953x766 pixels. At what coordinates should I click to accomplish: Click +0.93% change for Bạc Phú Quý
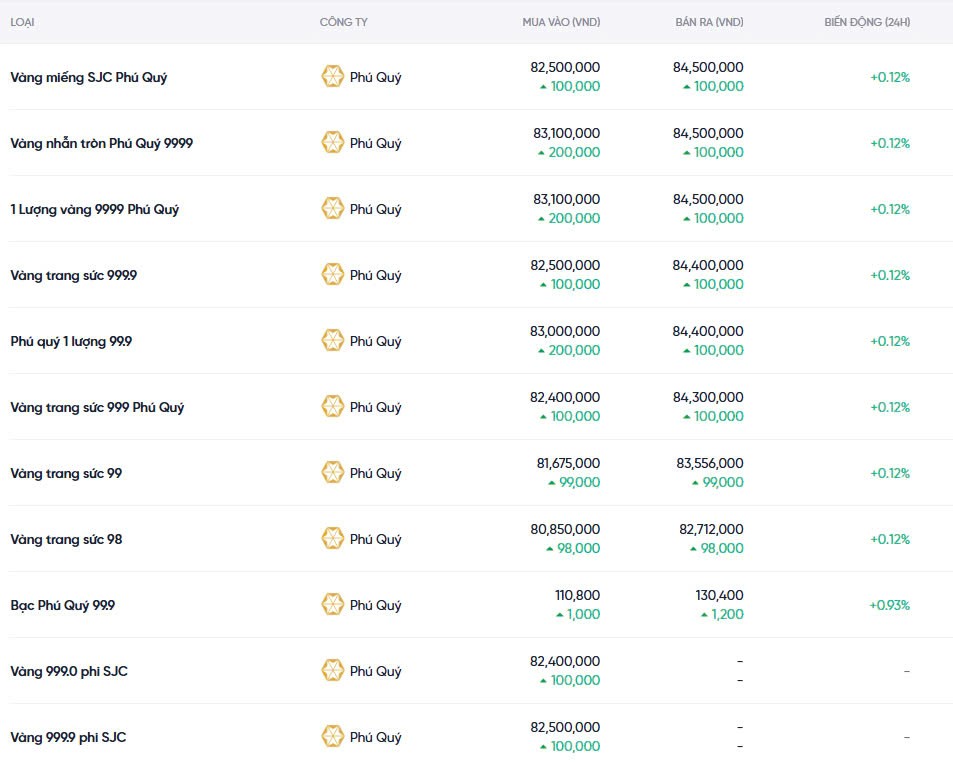click(x=889, y=605)
